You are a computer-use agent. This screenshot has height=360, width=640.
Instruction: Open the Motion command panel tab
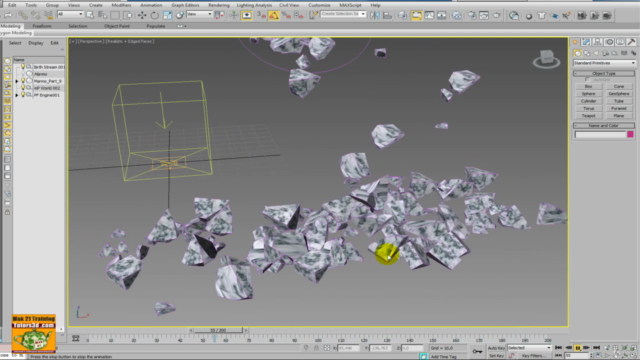(x=609, y=42)
